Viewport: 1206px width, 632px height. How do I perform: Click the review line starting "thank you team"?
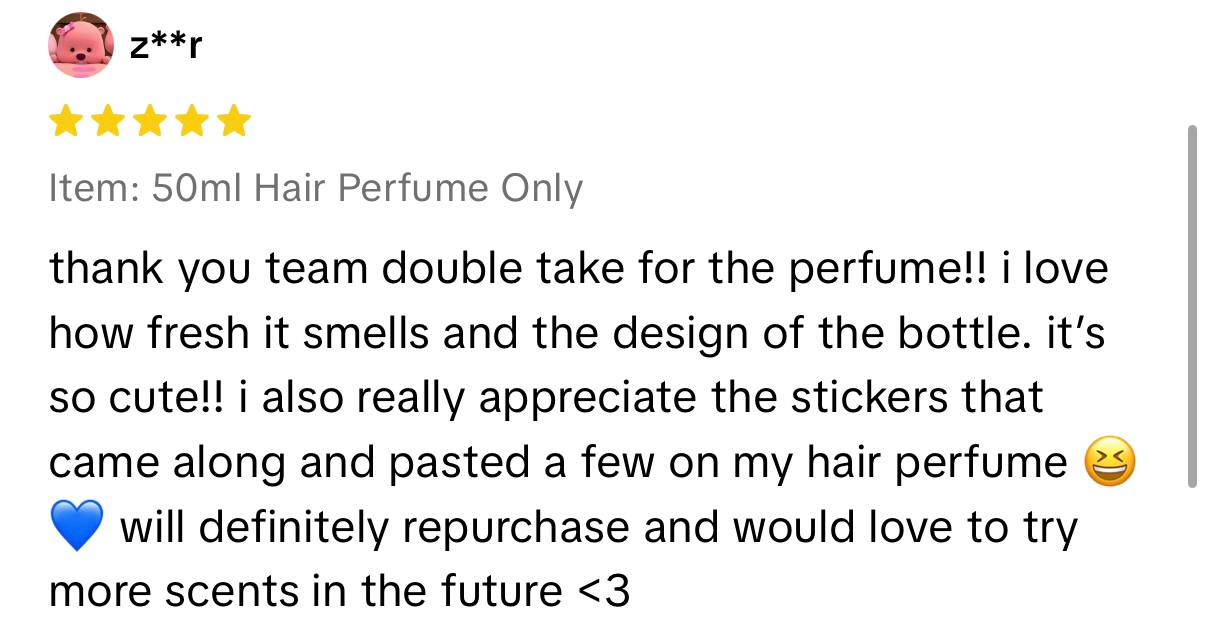(578, 270)
